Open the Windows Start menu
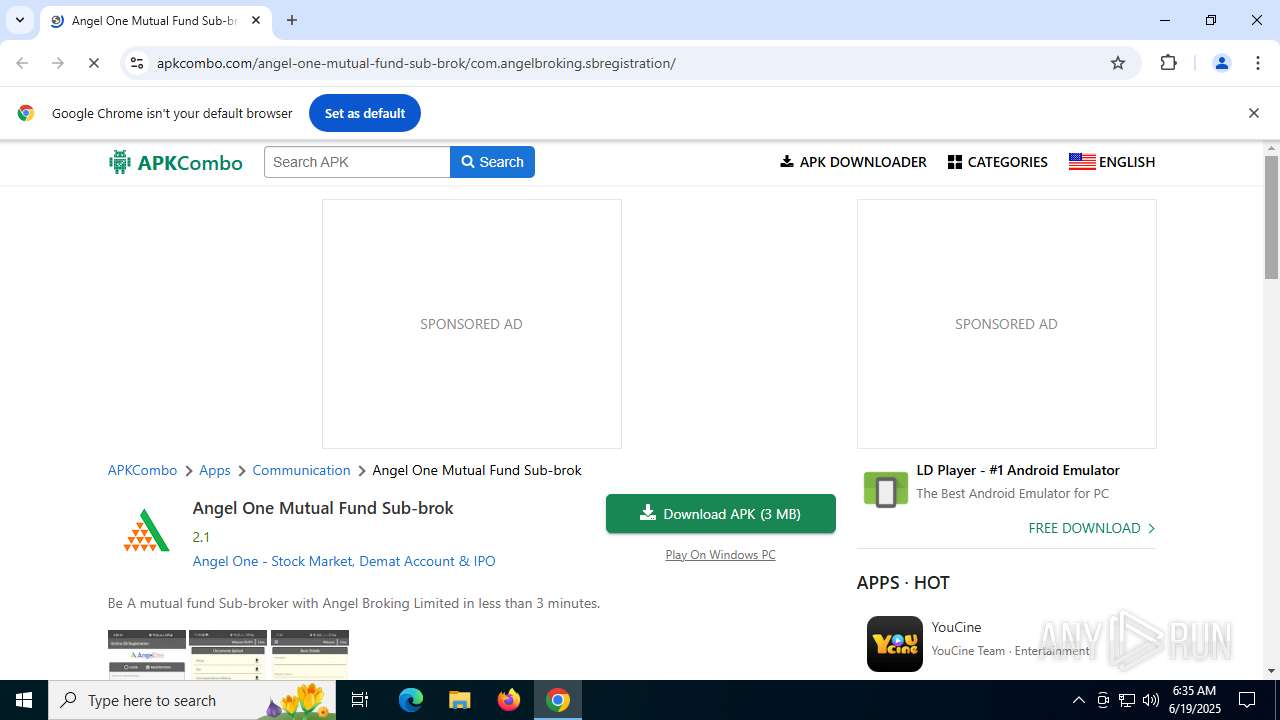This screenshot has width=1280, height=720. 24,700
